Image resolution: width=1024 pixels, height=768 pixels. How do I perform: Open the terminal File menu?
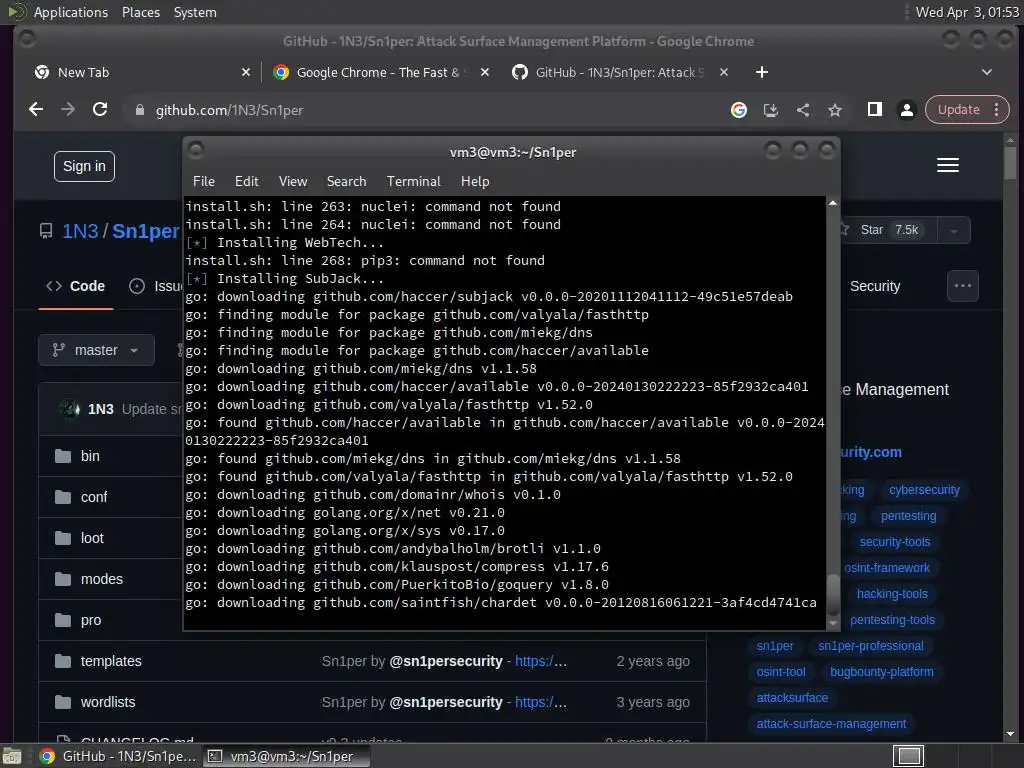(x=204, y=182)
